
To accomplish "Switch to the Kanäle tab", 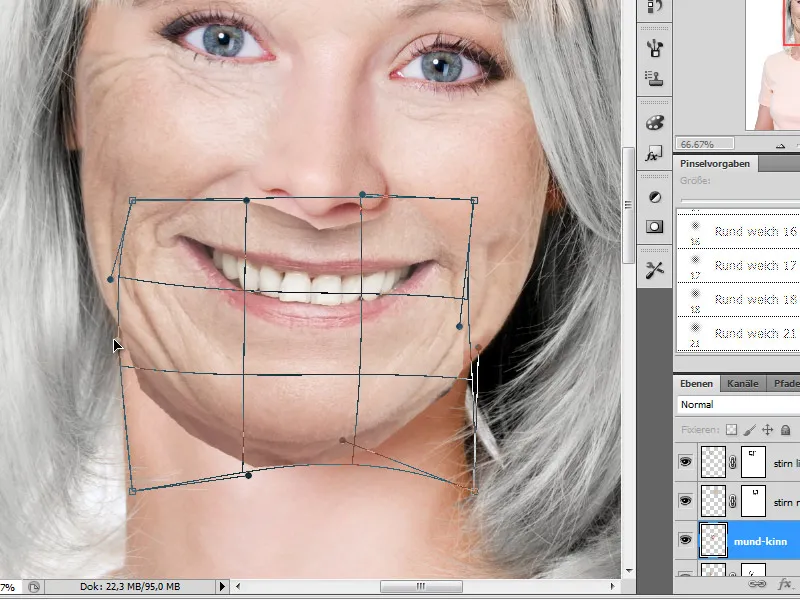I will click(x=742, y=384).
